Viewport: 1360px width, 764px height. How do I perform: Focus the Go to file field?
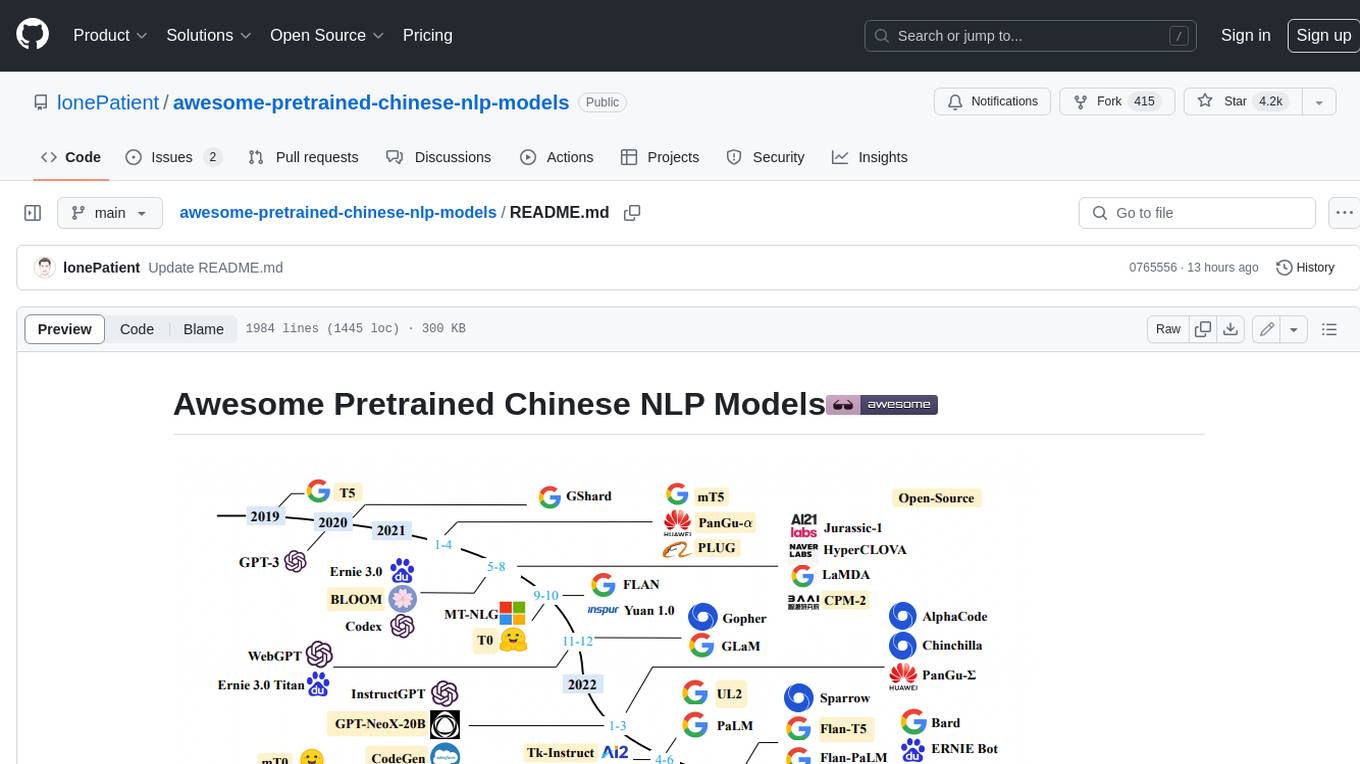pos(1197,213)
